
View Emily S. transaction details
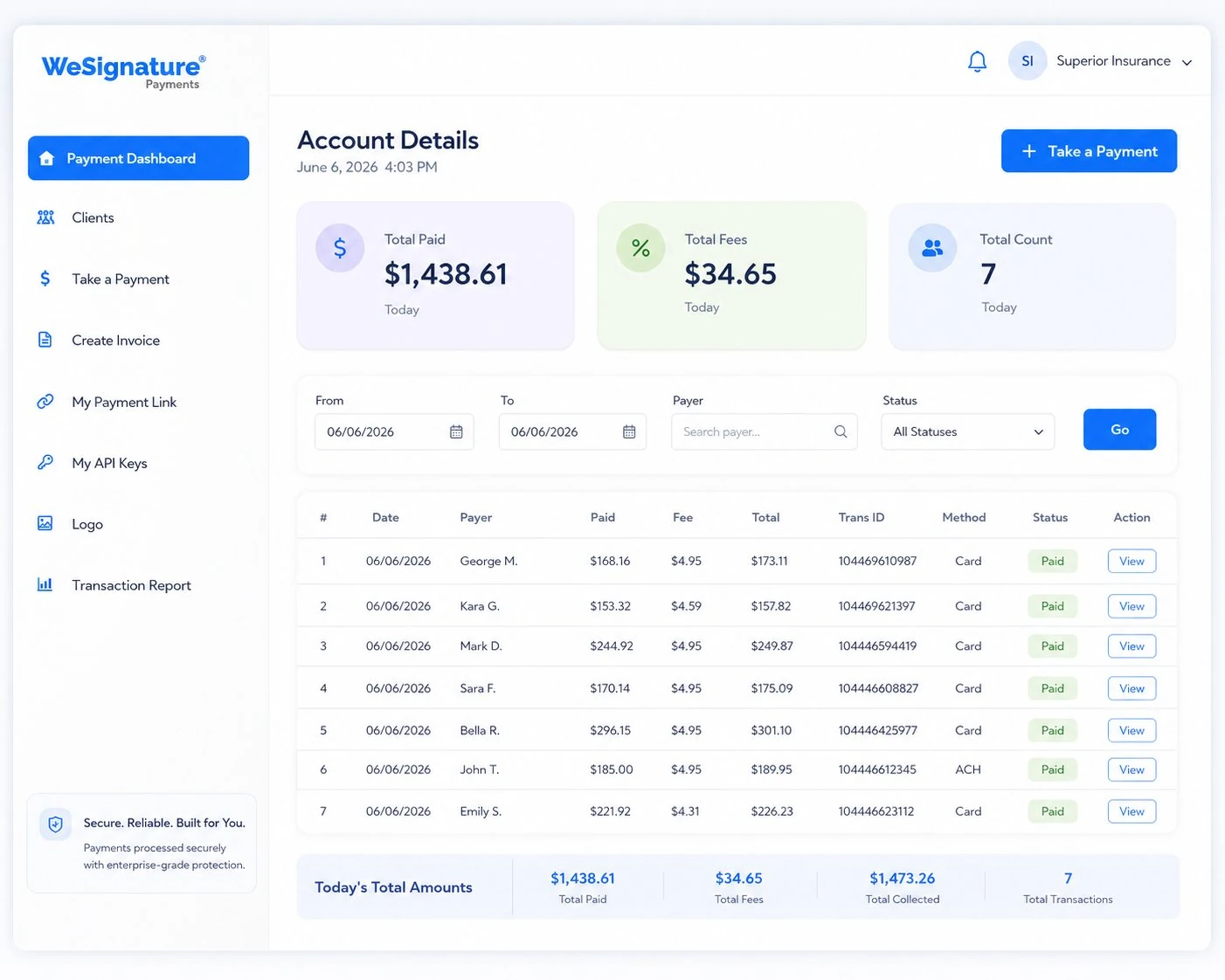[x=1132, y=811]
